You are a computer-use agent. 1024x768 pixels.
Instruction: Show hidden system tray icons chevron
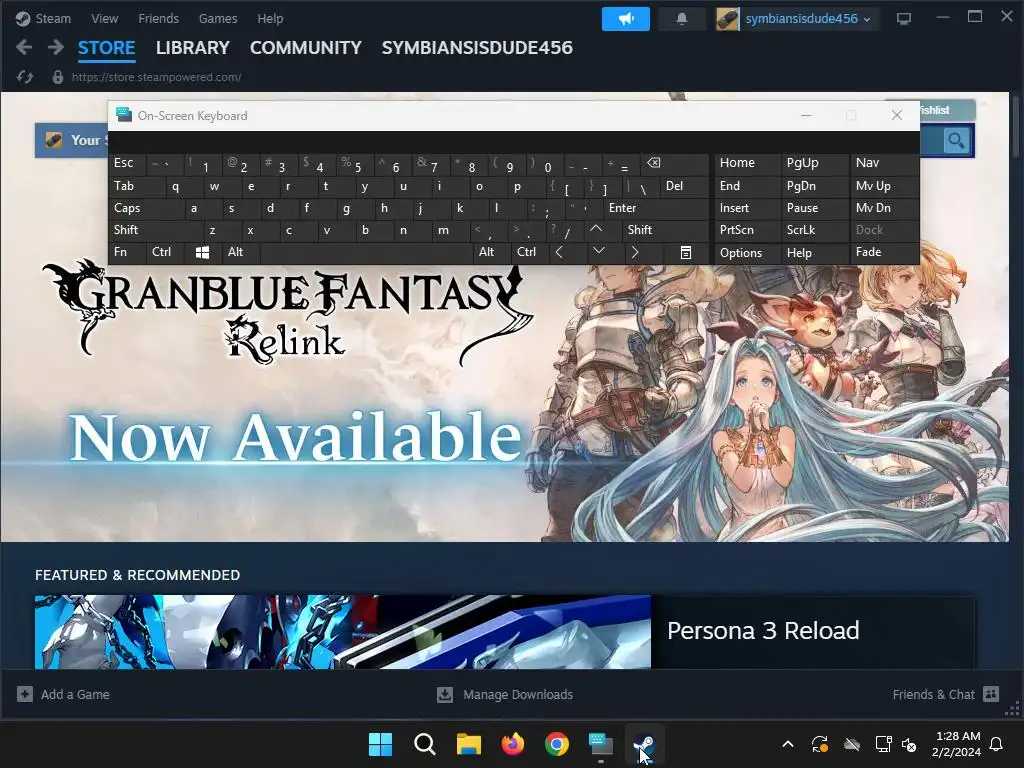point(788,744)
